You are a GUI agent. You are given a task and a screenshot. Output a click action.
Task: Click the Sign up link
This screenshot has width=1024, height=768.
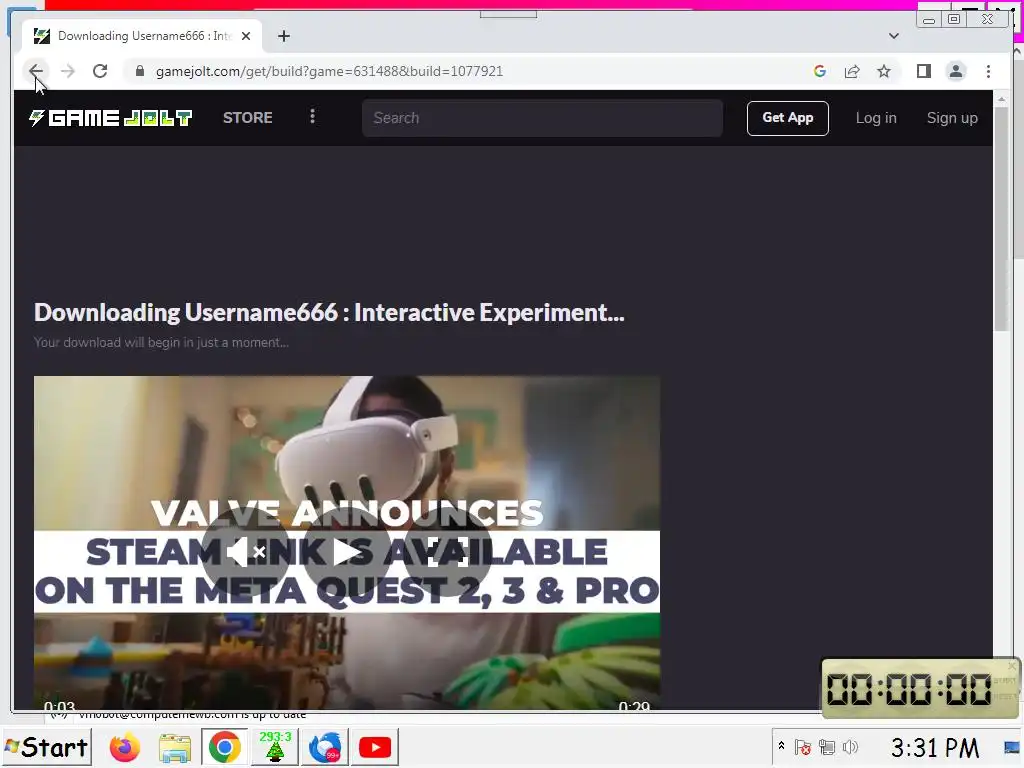click(952, 118)
